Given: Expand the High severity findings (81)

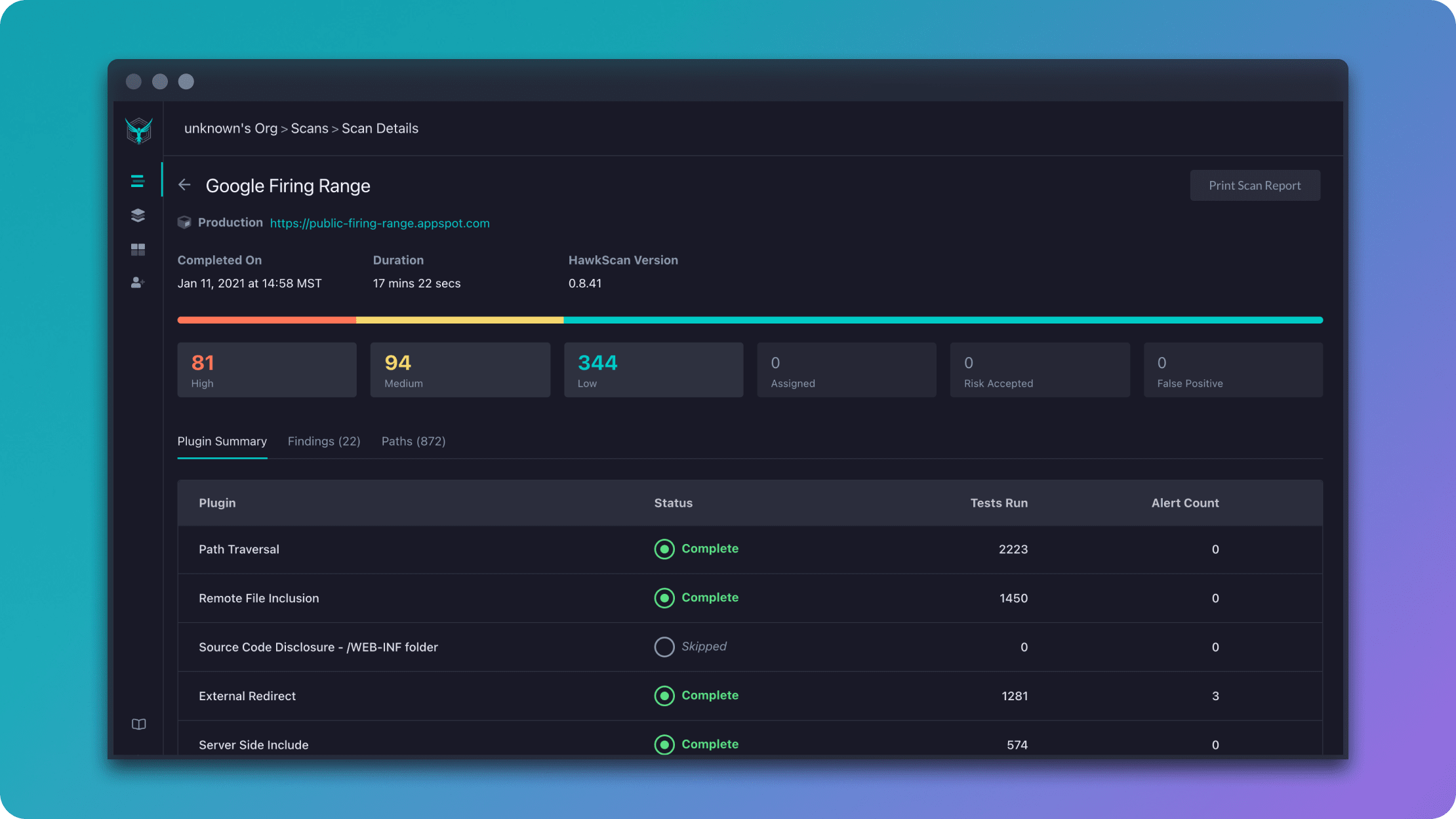Looking at the screenshot, I should click(266, 370).
